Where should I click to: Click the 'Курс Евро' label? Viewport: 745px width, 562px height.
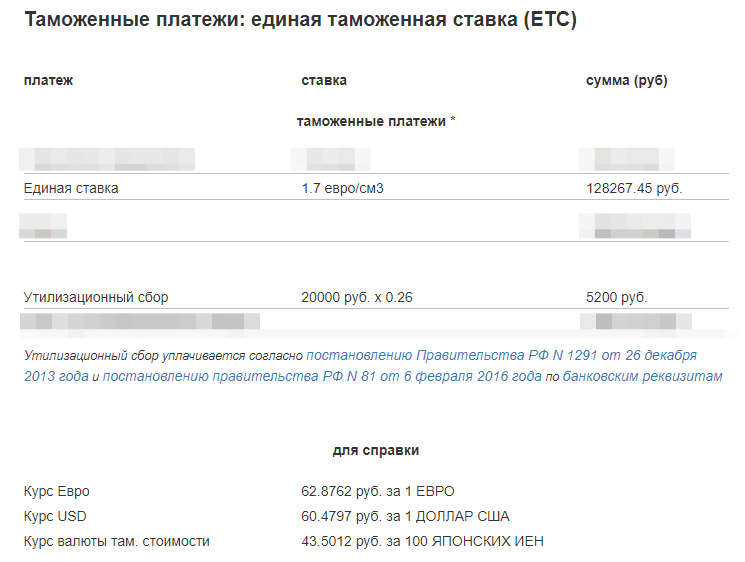click(57, 491)
